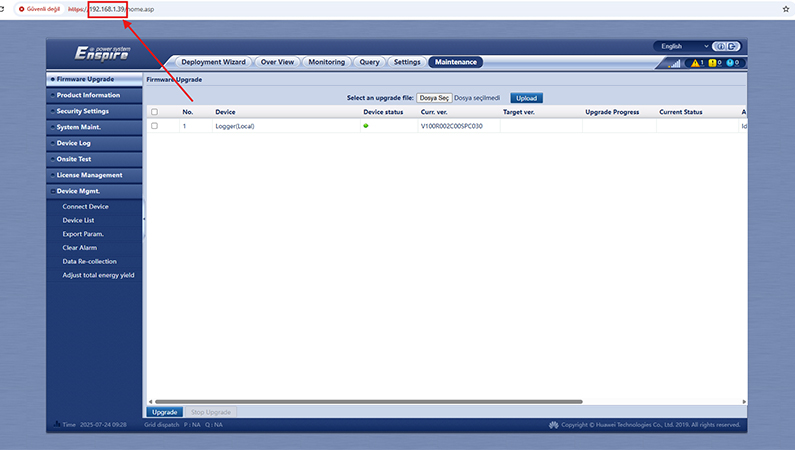Image resolution: width=795 pixels, height=450 pixels.
Task: Click the 'Dosya Seç' file chooser button
Action: (434, 98)
